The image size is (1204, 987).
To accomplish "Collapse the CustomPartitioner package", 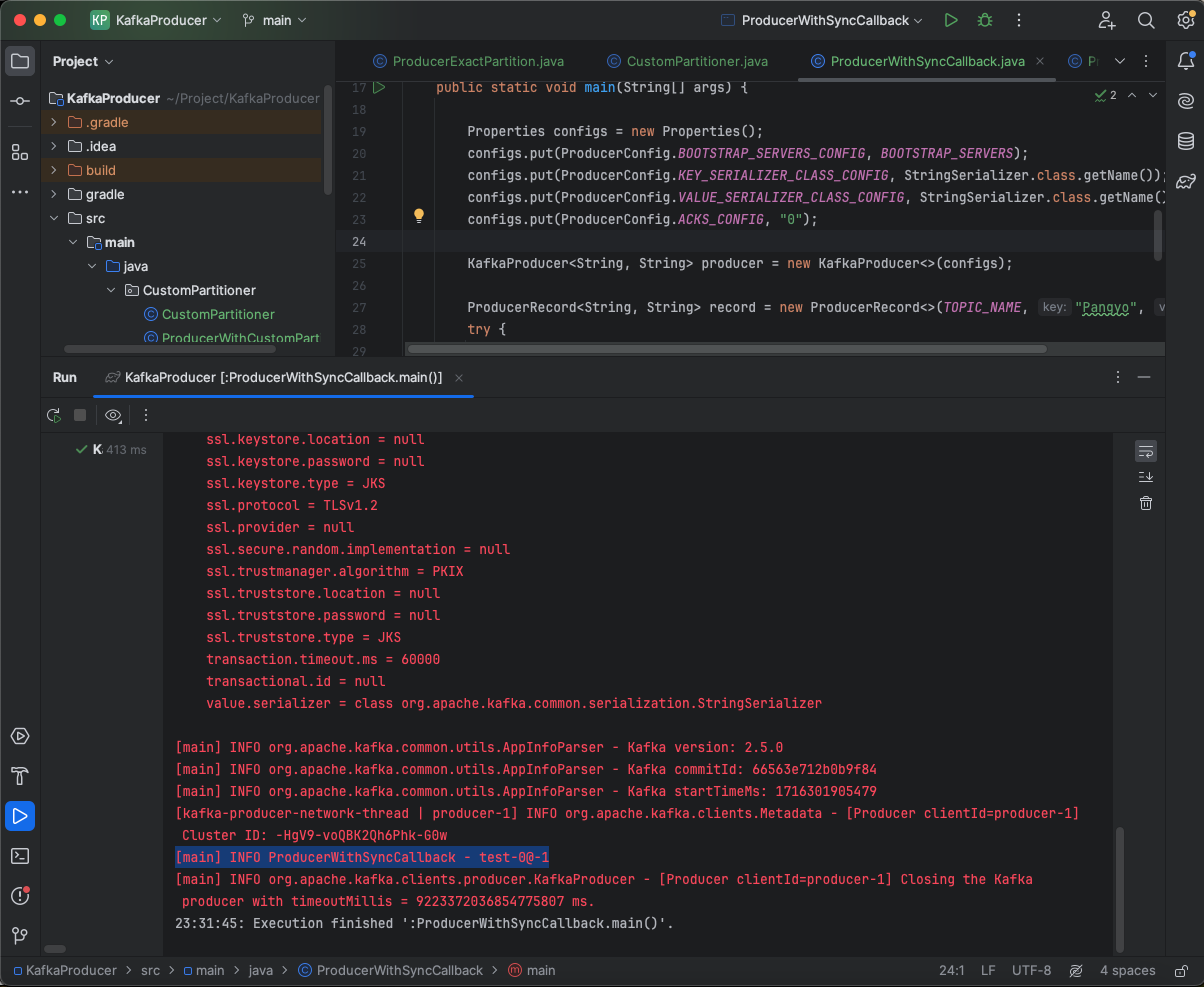I will pos(111,290).
